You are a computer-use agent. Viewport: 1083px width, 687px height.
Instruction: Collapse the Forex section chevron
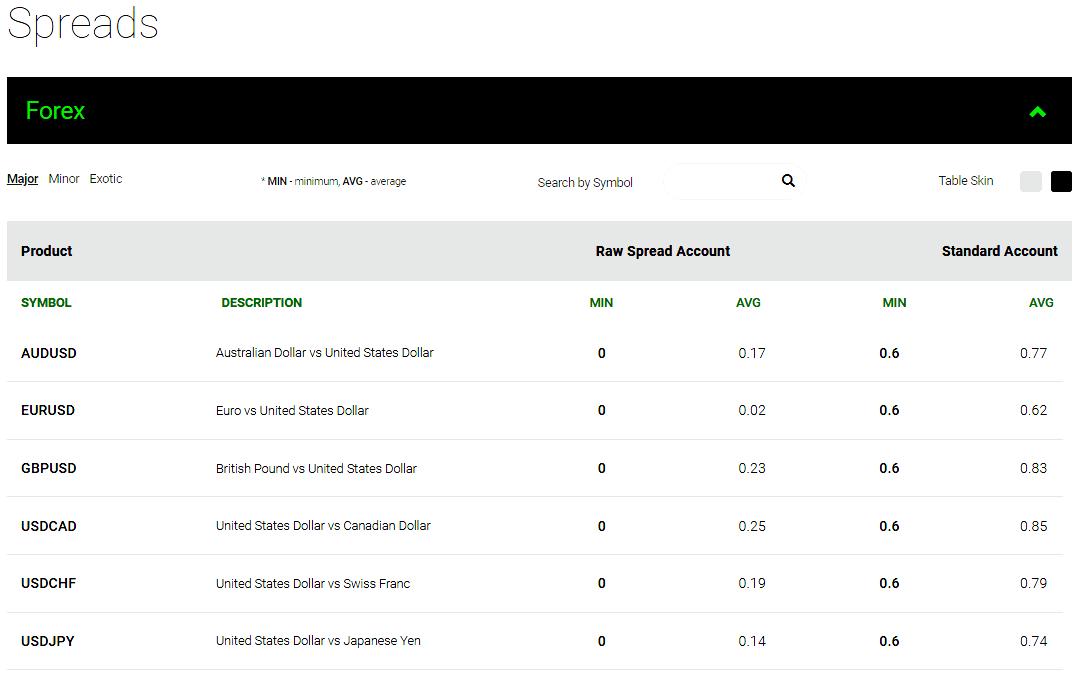pyautogui.click(x=1037, y=112)
